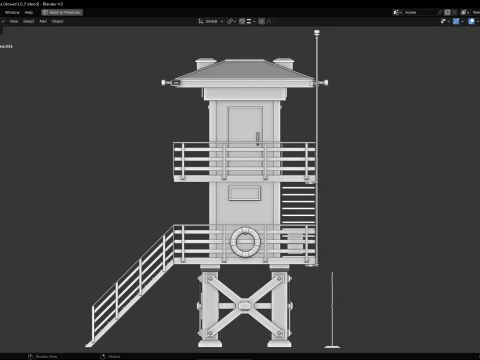Open the pivot point dropdown

(231, 21)
